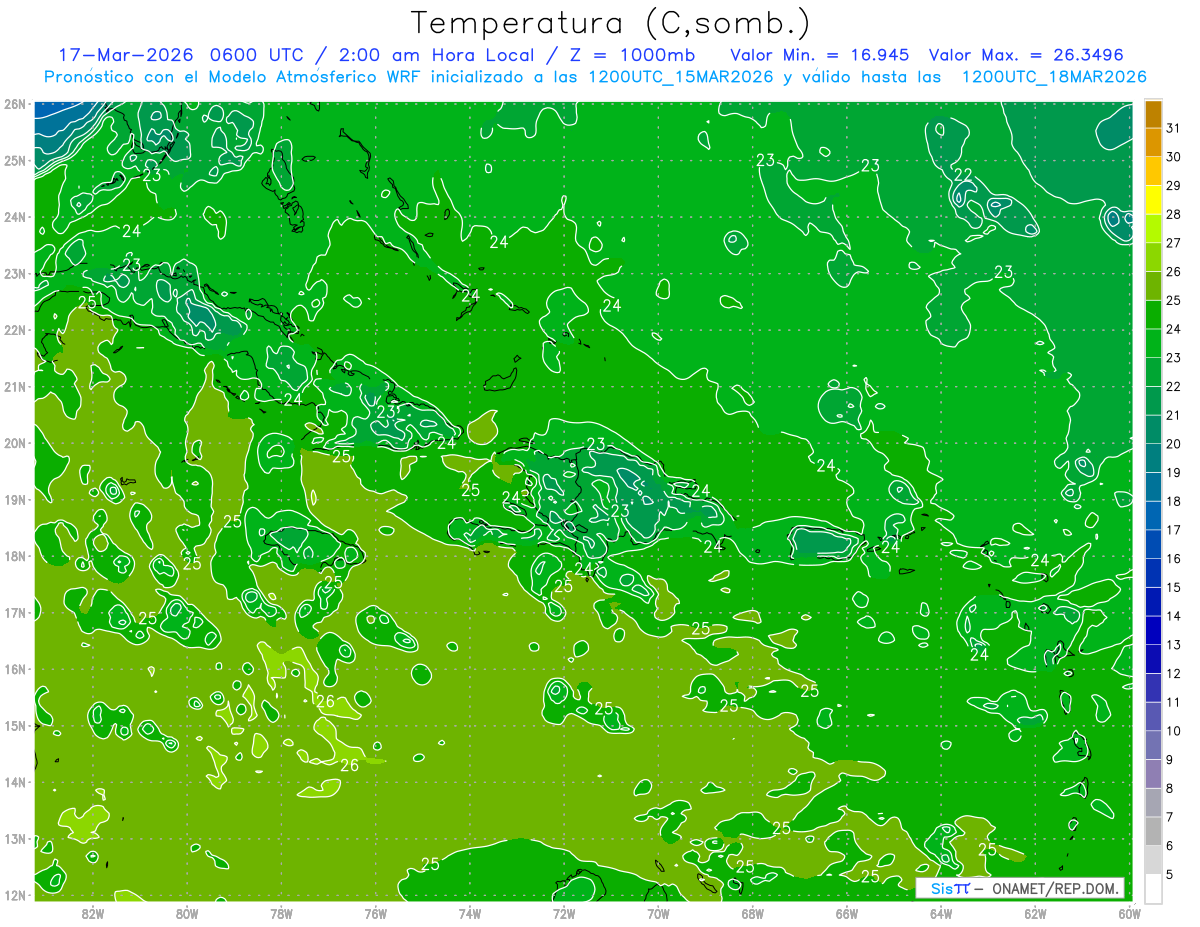1200x927 pixels.
Task: Click the 72W longitude axis label
Action: 563,913
